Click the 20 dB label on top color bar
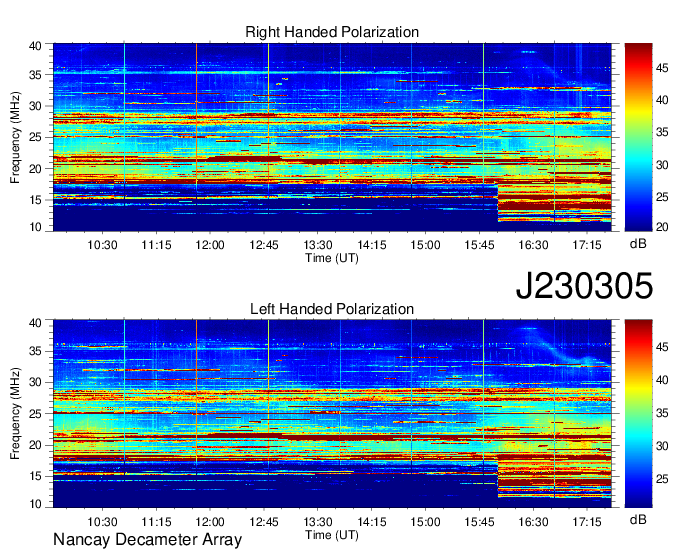 (x=662, y=227)
